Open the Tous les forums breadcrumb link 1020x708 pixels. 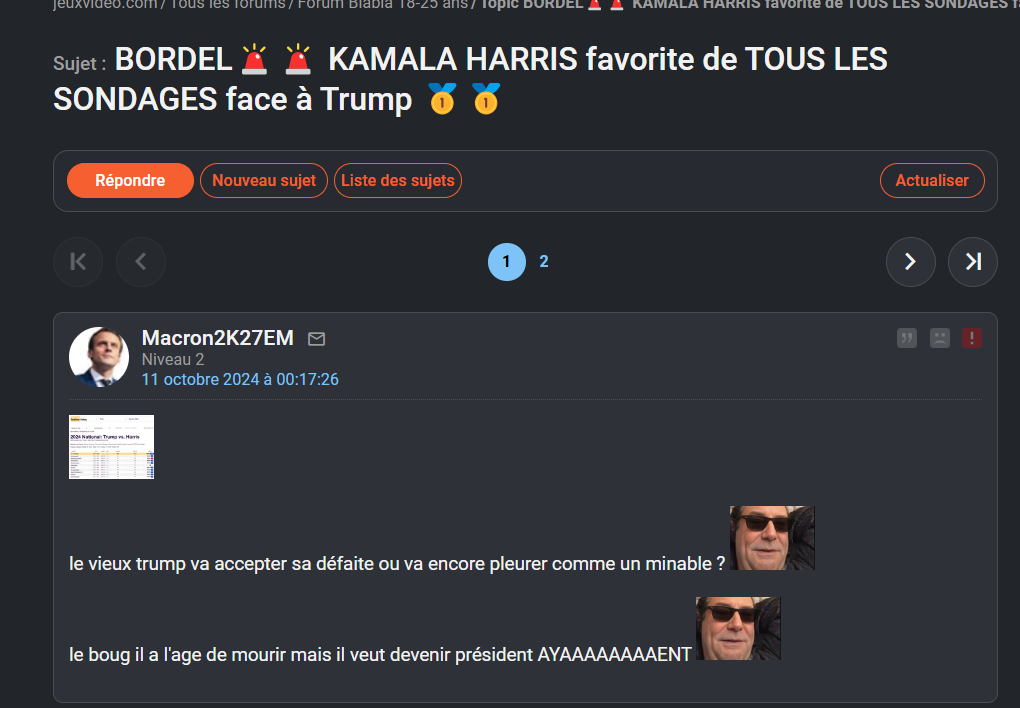pos(228,5)
